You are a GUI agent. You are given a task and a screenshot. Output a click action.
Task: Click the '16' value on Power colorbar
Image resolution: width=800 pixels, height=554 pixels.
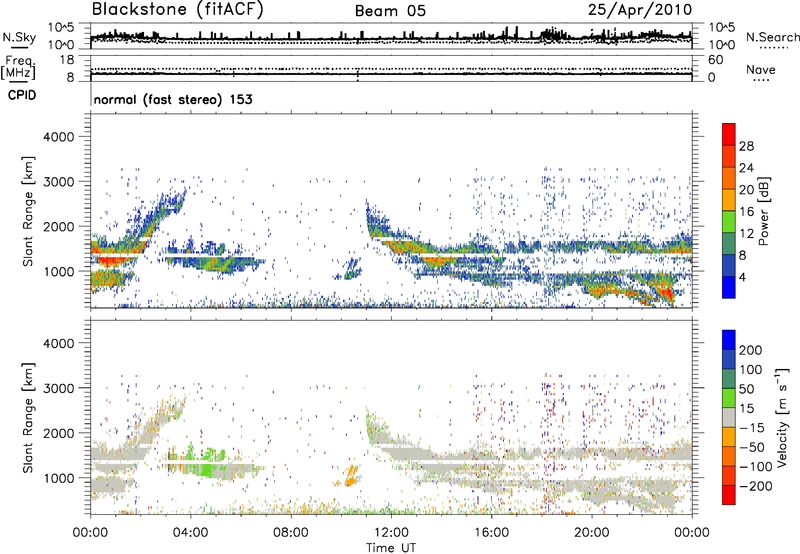tap(746, 212)
